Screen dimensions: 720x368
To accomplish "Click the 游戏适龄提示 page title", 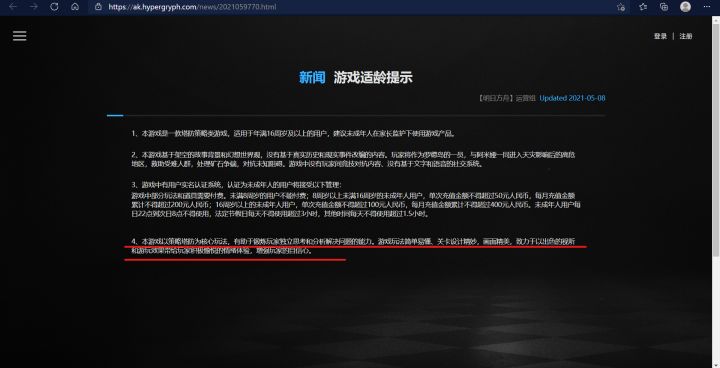I will coord(373,77).
